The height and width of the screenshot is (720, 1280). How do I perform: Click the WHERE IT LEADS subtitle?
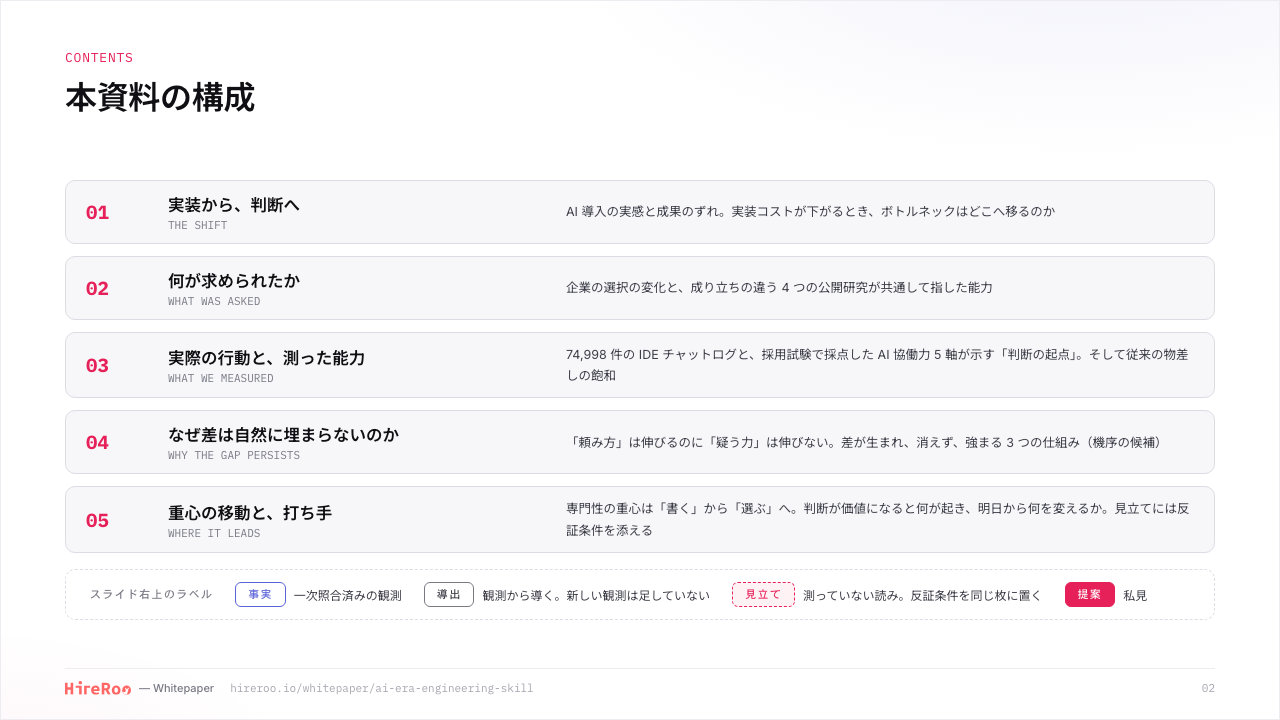pos(214,534)
